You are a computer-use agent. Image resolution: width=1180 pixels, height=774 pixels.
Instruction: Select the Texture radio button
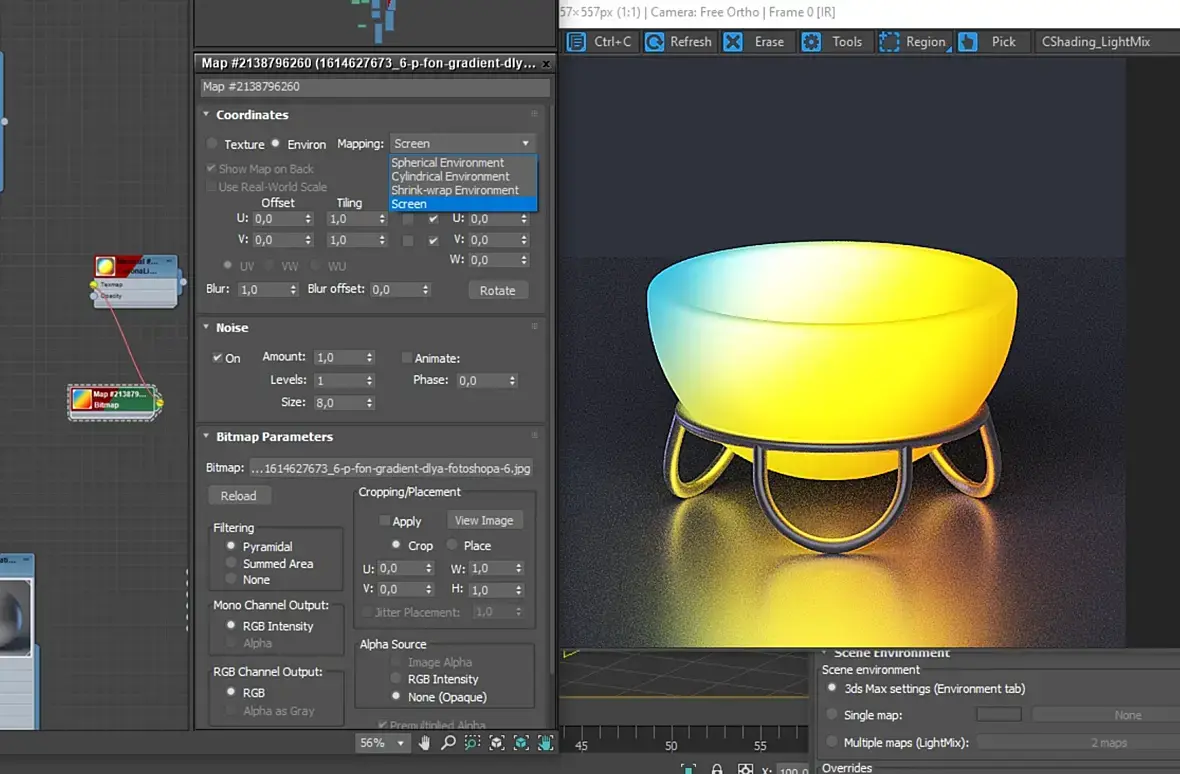(212, 144)
